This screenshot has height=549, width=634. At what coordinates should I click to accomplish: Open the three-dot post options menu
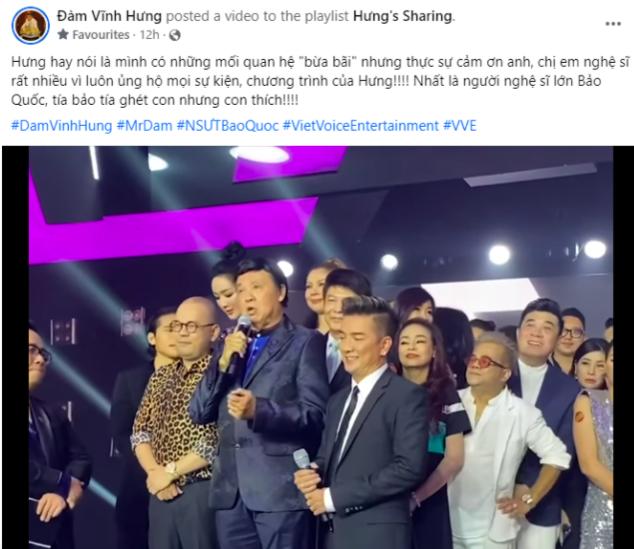pos(613,24)
